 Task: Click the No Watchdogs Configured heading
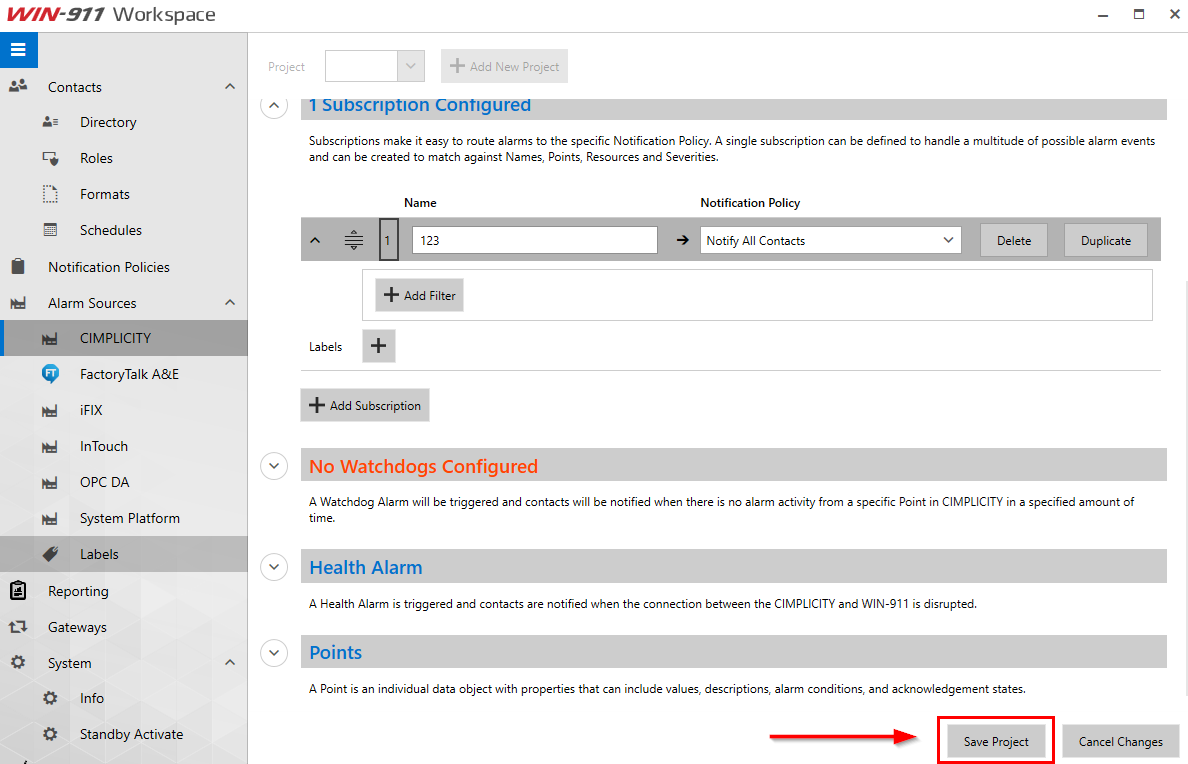click(424, 466)
